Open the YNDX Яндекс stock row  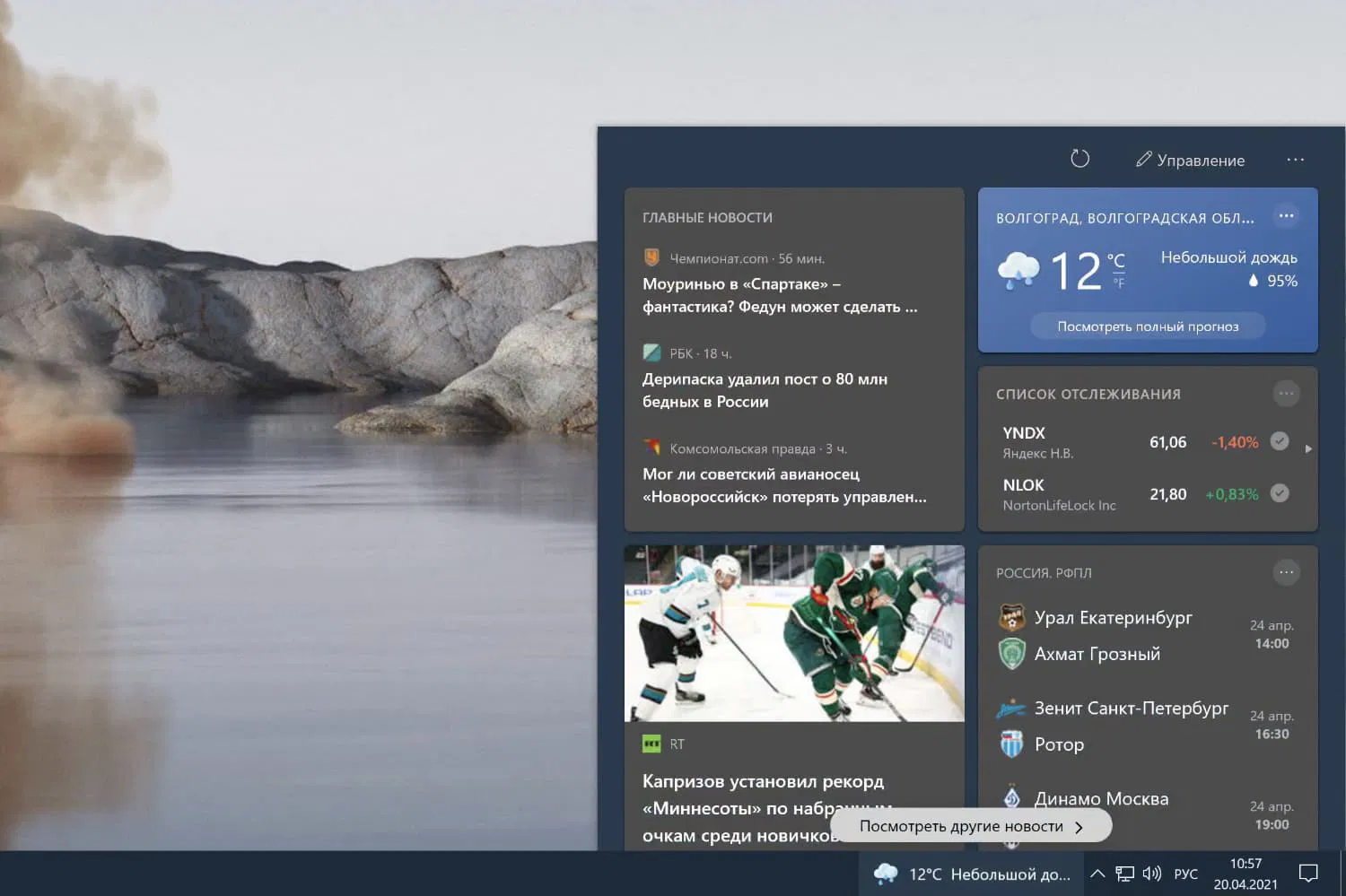[1146, 442]
